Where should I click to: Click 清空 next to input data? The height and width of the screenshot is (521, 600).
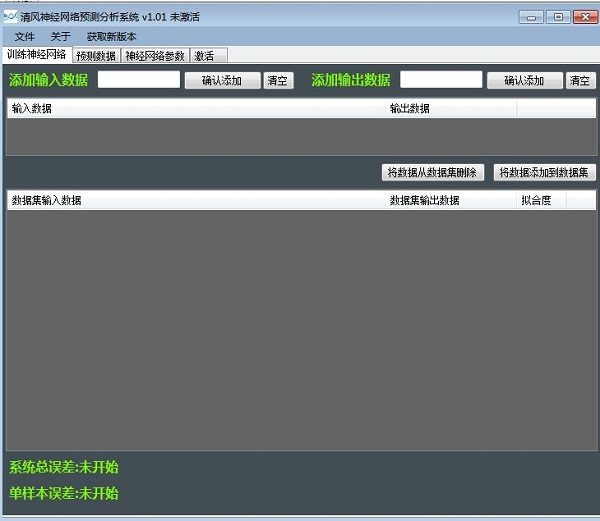pyautogui.click(x=278, y=80)
